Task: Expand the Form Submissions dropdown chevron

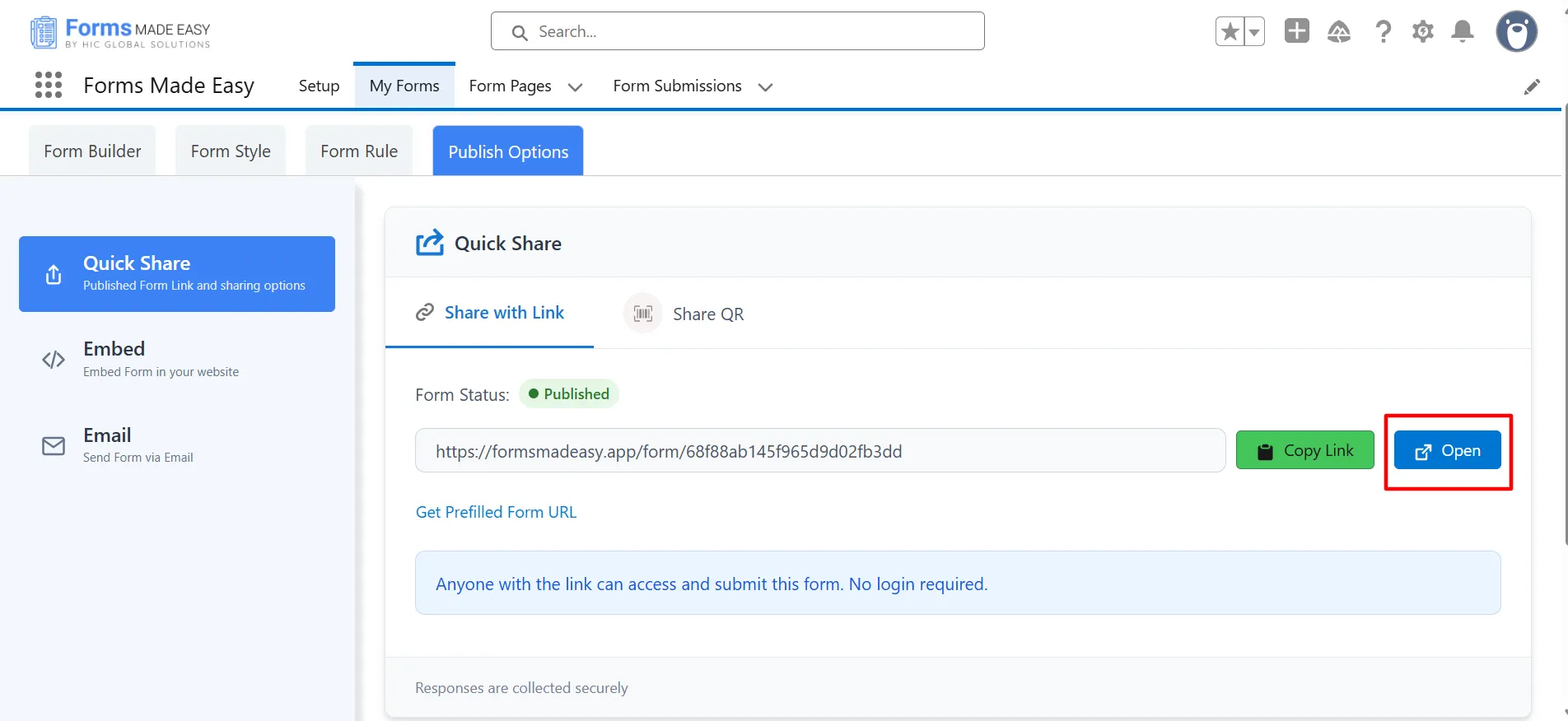Action: click(x=765, y=87)
